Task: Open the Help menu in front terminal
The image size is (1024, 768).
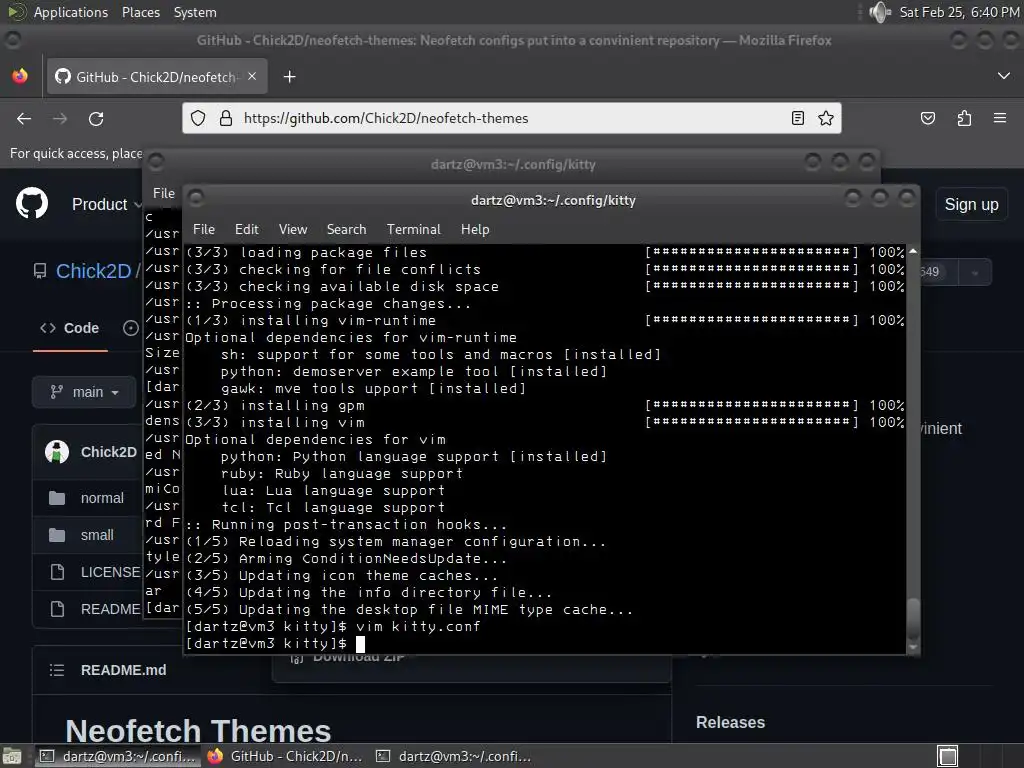Action: tap(475, 229)
